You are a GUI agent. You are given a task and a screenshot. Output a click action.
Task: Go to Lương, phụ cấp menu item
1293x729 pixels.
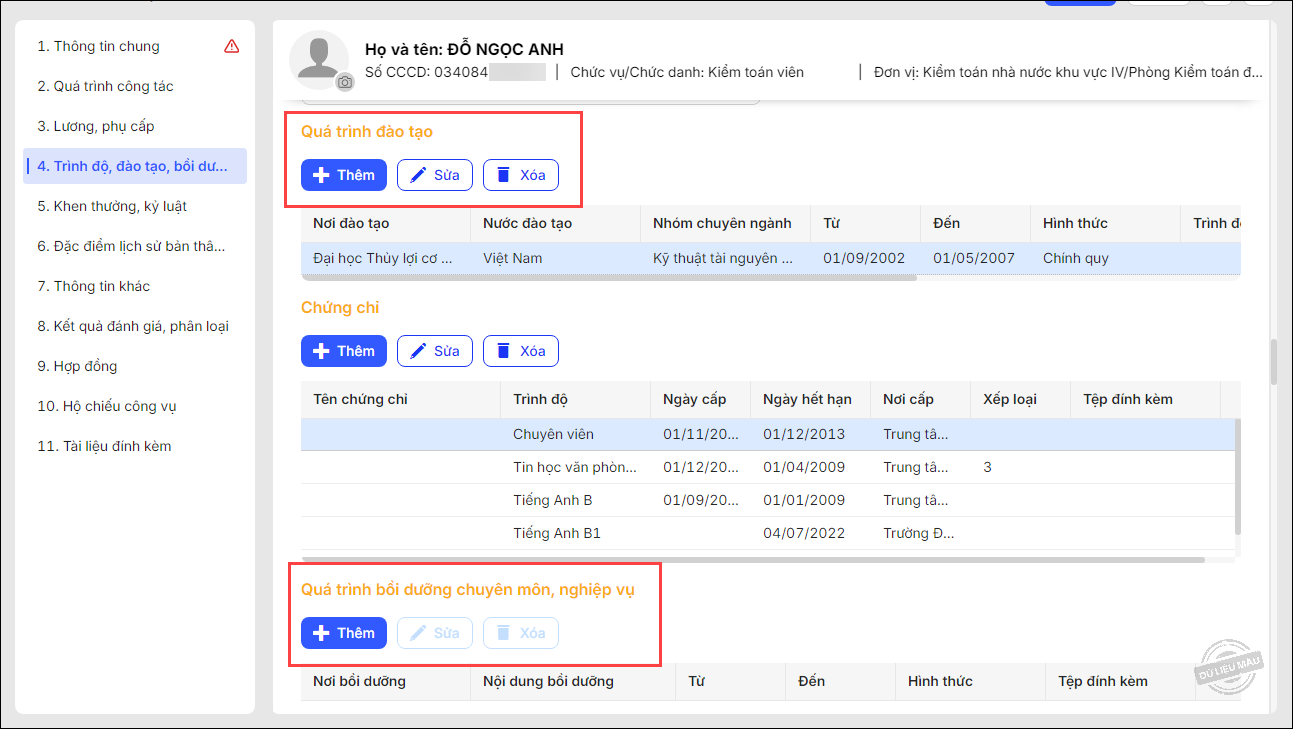96,126
